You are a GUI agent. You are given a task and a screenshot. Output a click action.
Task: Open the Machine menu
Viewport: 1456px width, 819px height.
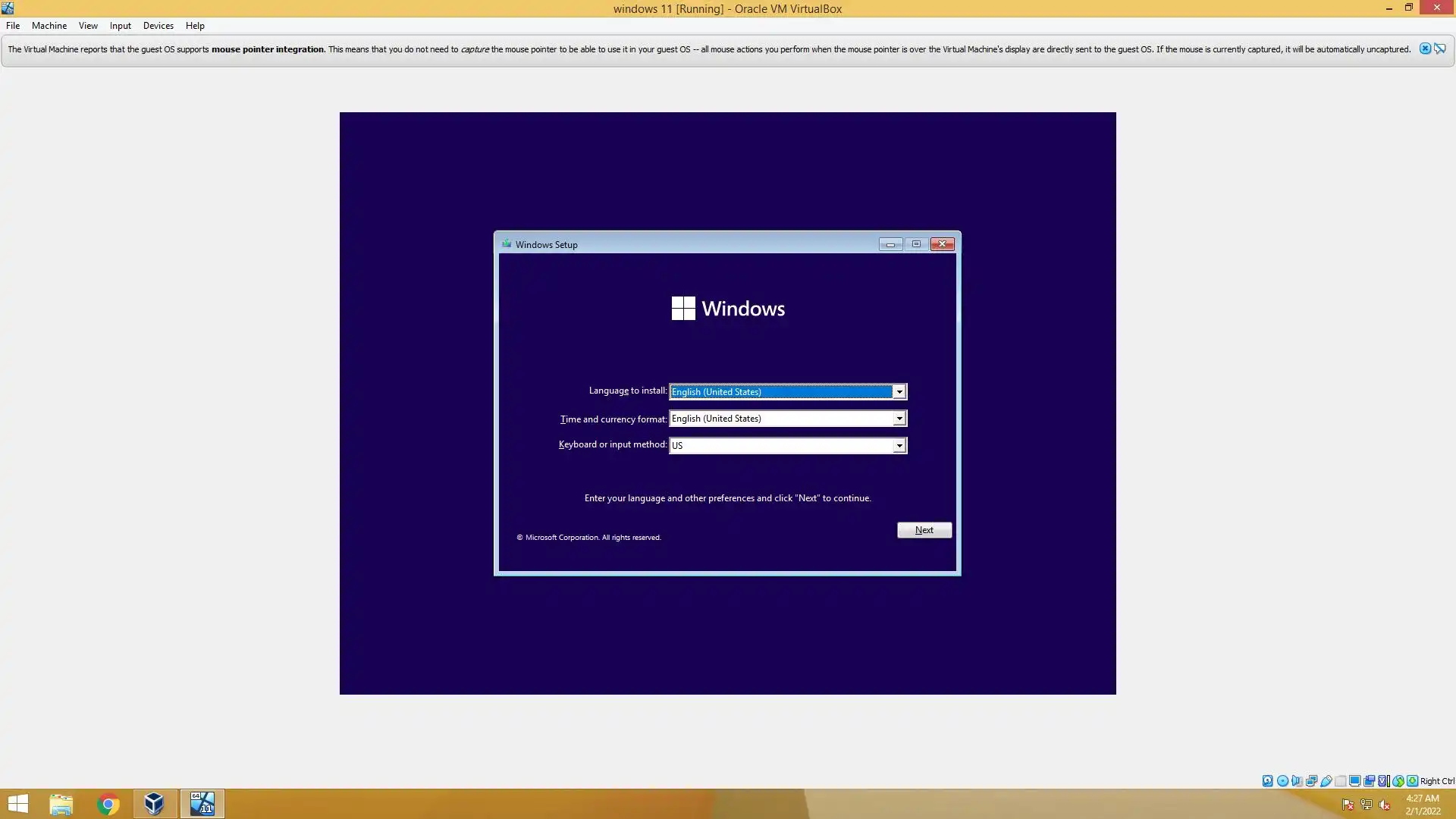click(49, 26)
